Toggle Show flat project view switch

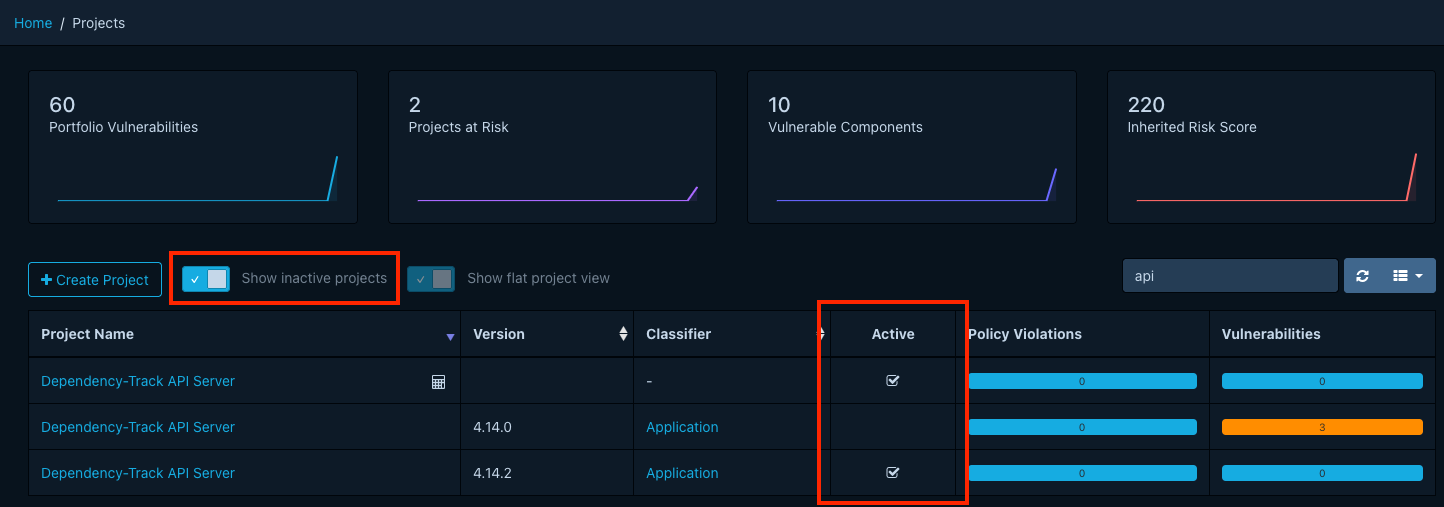pyautogui.click(x=431, y=279)
